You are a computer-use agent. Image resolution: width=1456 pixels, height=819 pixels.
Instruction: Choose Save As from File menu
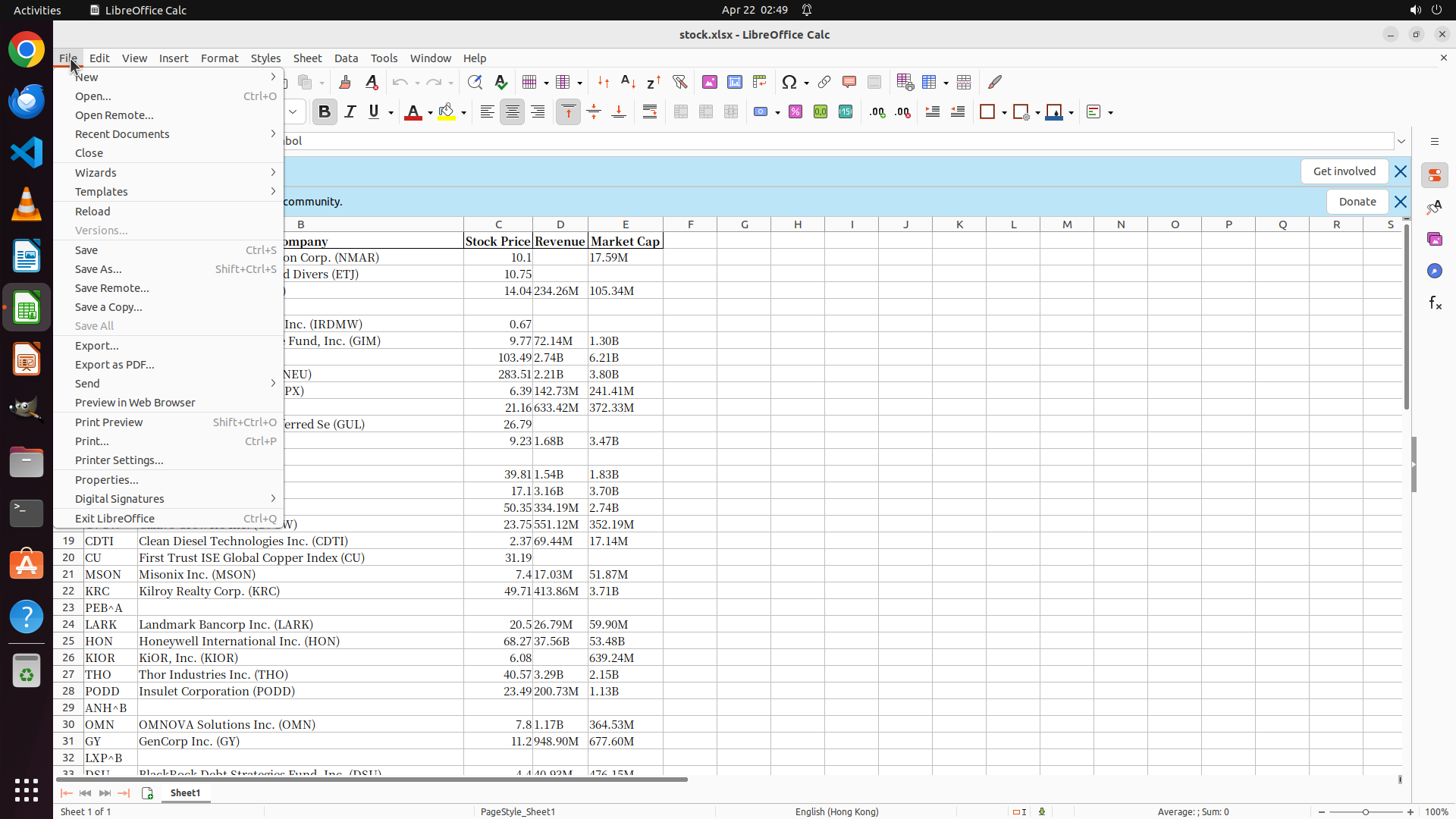tap(99, 269)
